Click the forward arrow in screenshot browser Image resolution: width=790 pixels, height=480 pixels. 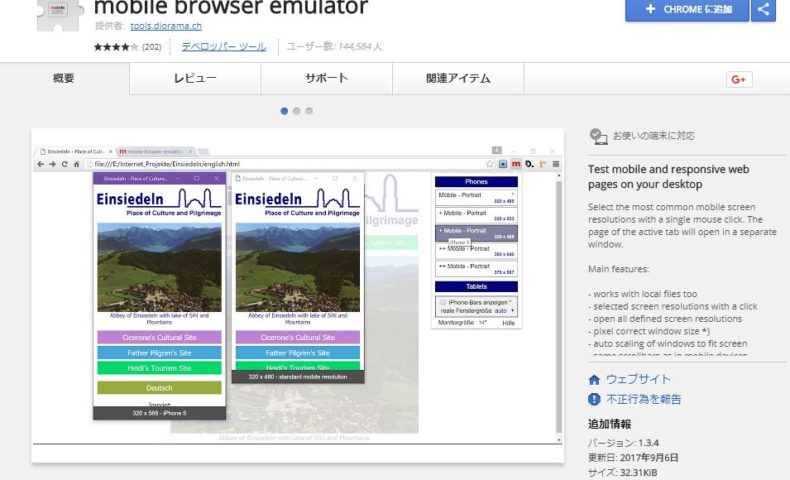(52, 164)
